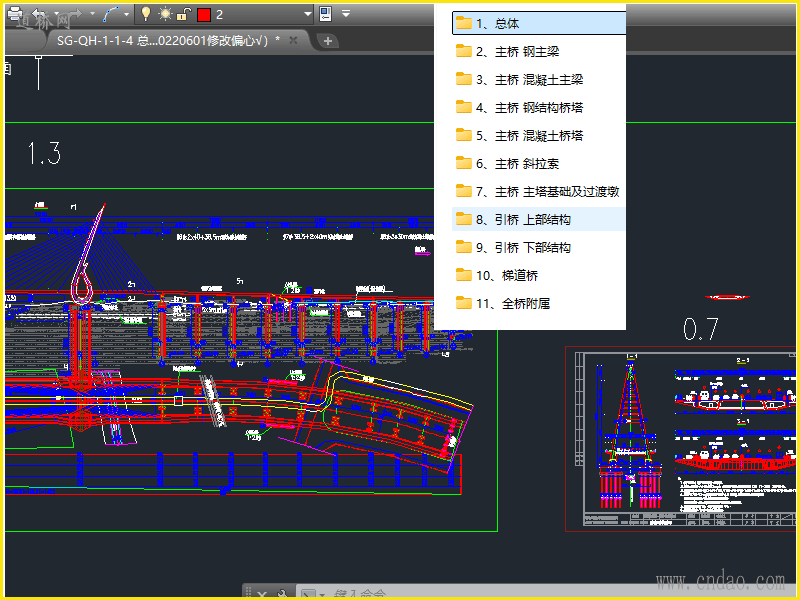Open the Redo history dropdown arrow

(92, 14)
